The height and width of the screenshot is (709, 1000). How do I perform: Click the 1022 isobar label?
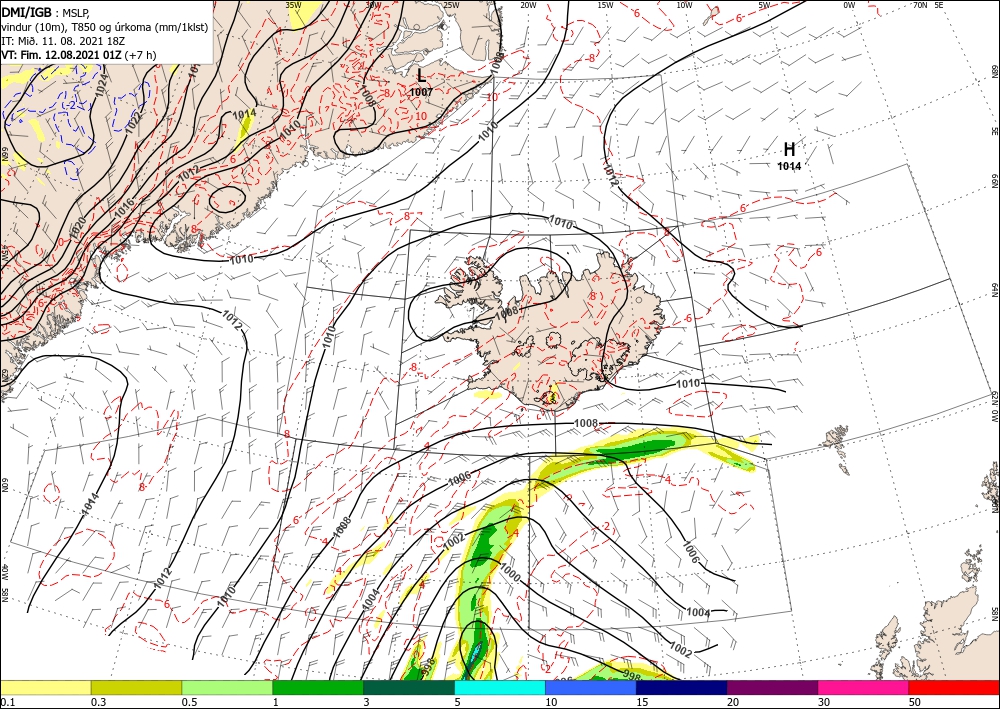click(x=133, y=121)
